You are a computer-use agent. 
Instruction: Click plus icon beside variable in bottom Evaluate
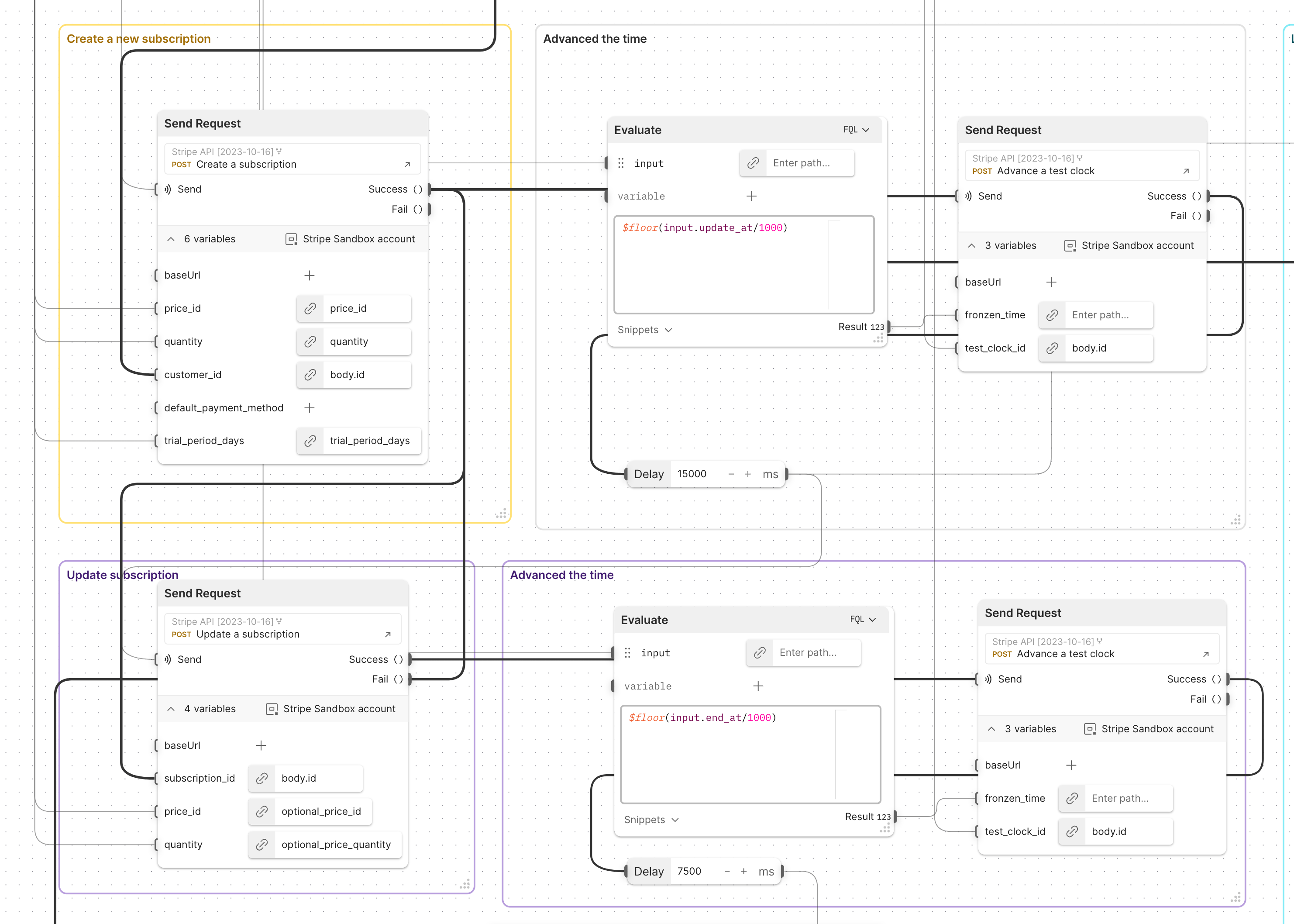[x=758, y=686]
